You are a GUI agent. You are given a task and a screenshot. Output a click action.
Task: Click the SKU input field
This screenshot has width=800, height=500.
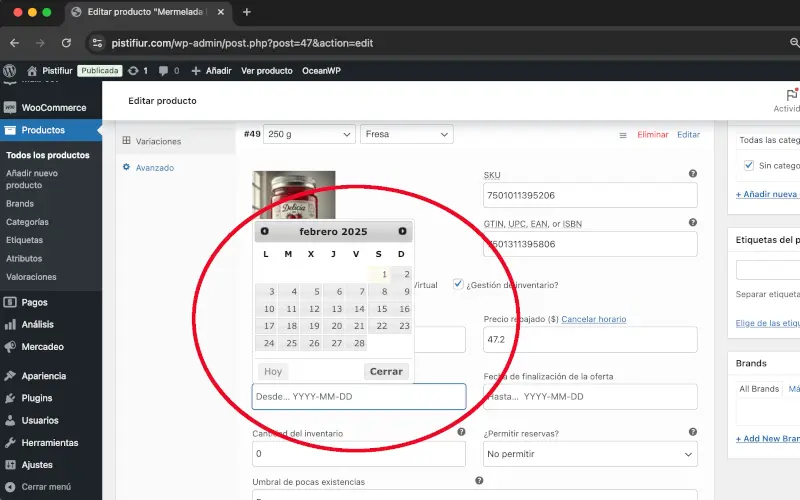click(x=590, y=195)
